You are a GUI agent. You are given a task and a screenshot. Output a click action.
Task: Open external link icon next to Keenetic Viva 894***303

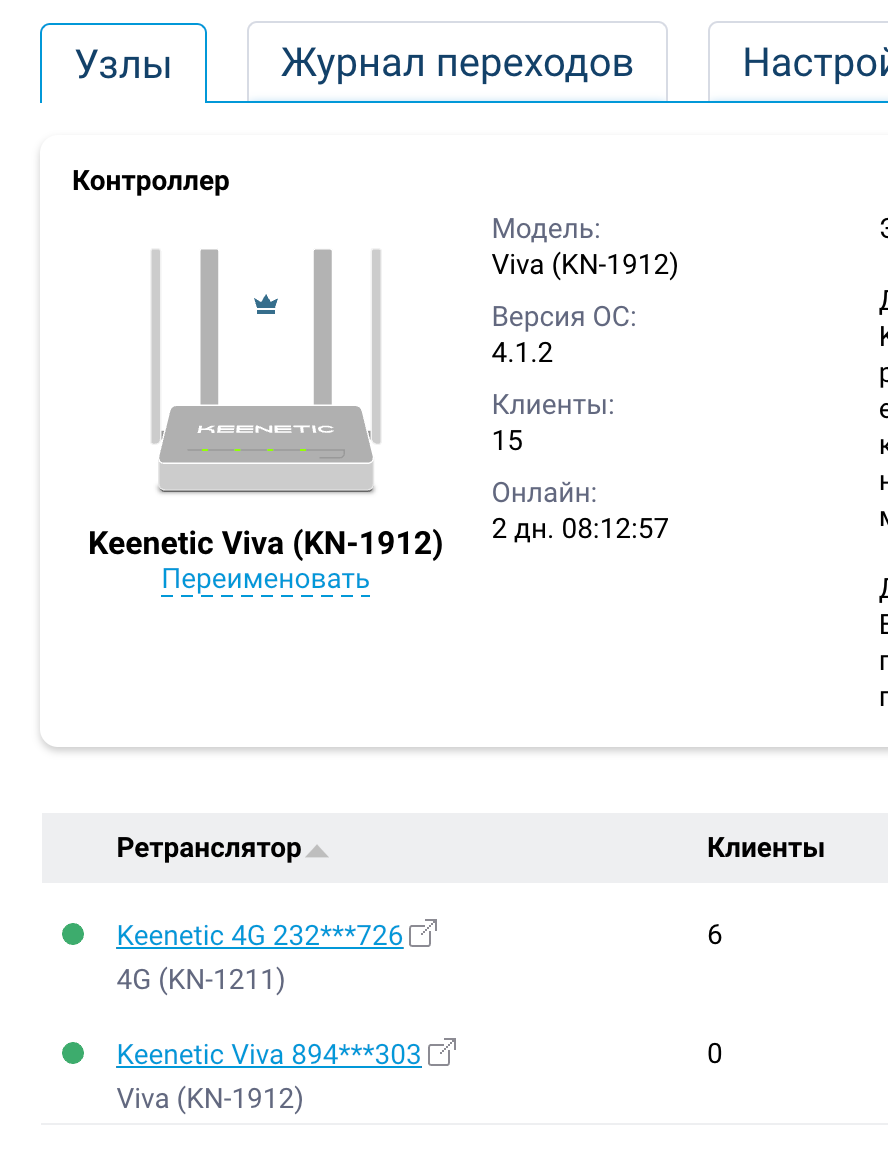click(x=441, y=1052)
